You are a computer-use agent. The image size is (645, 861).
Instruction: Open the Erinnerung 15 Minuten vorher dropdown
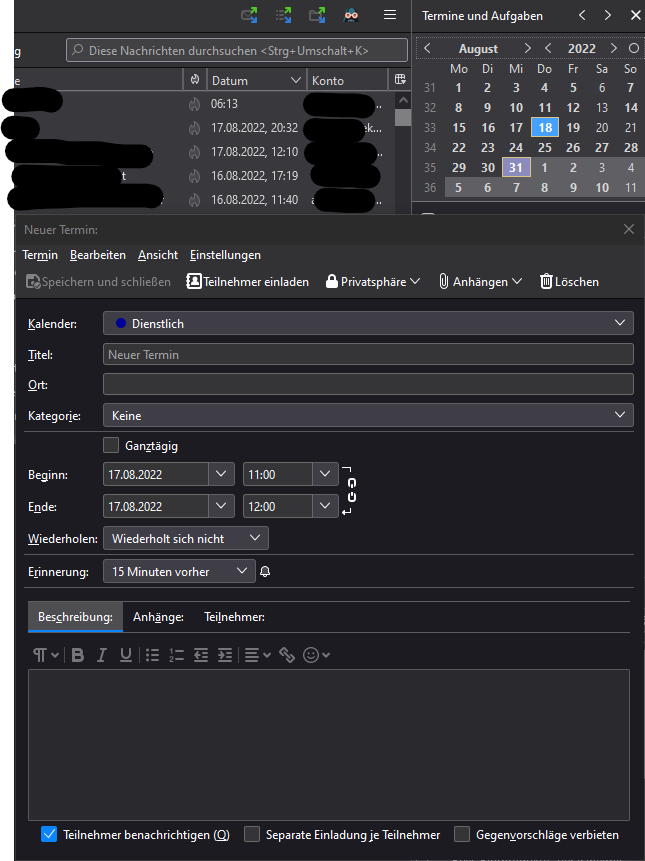[x=179, y=571]
